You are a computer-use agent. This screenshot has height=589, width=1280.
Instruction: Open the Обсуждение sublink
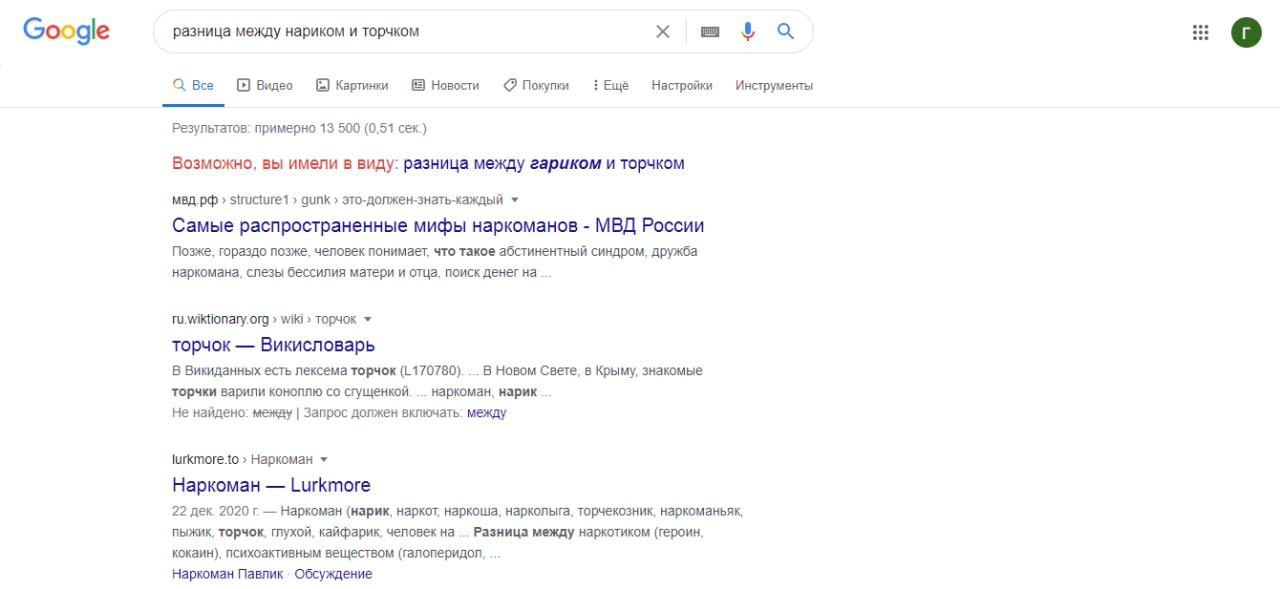[332, 574]
